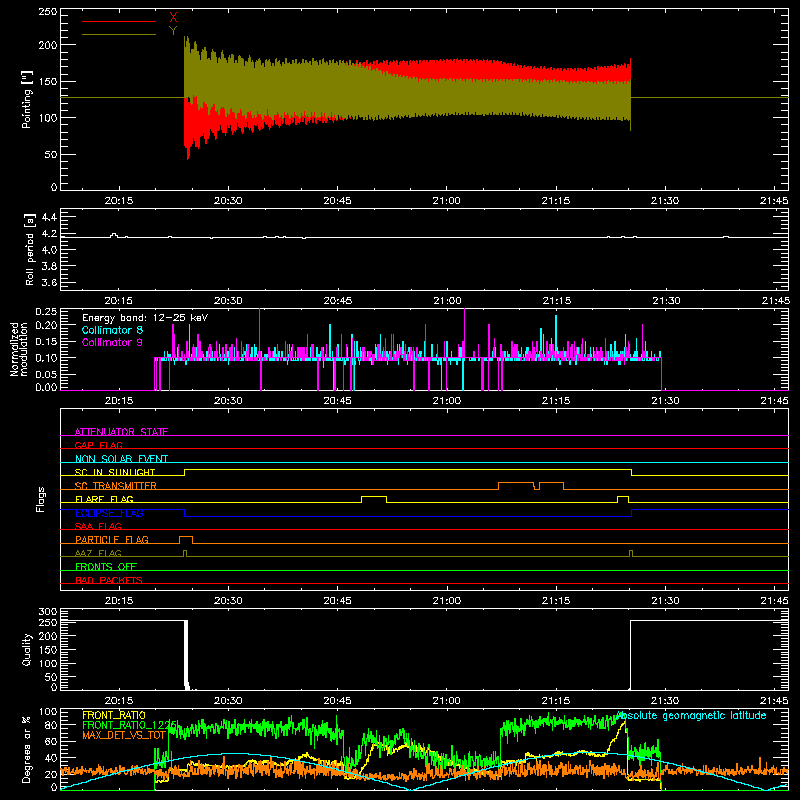This screenshot has height=800, width=800.
Task: Click the olive Y legend label
Action: pos(173,31)
